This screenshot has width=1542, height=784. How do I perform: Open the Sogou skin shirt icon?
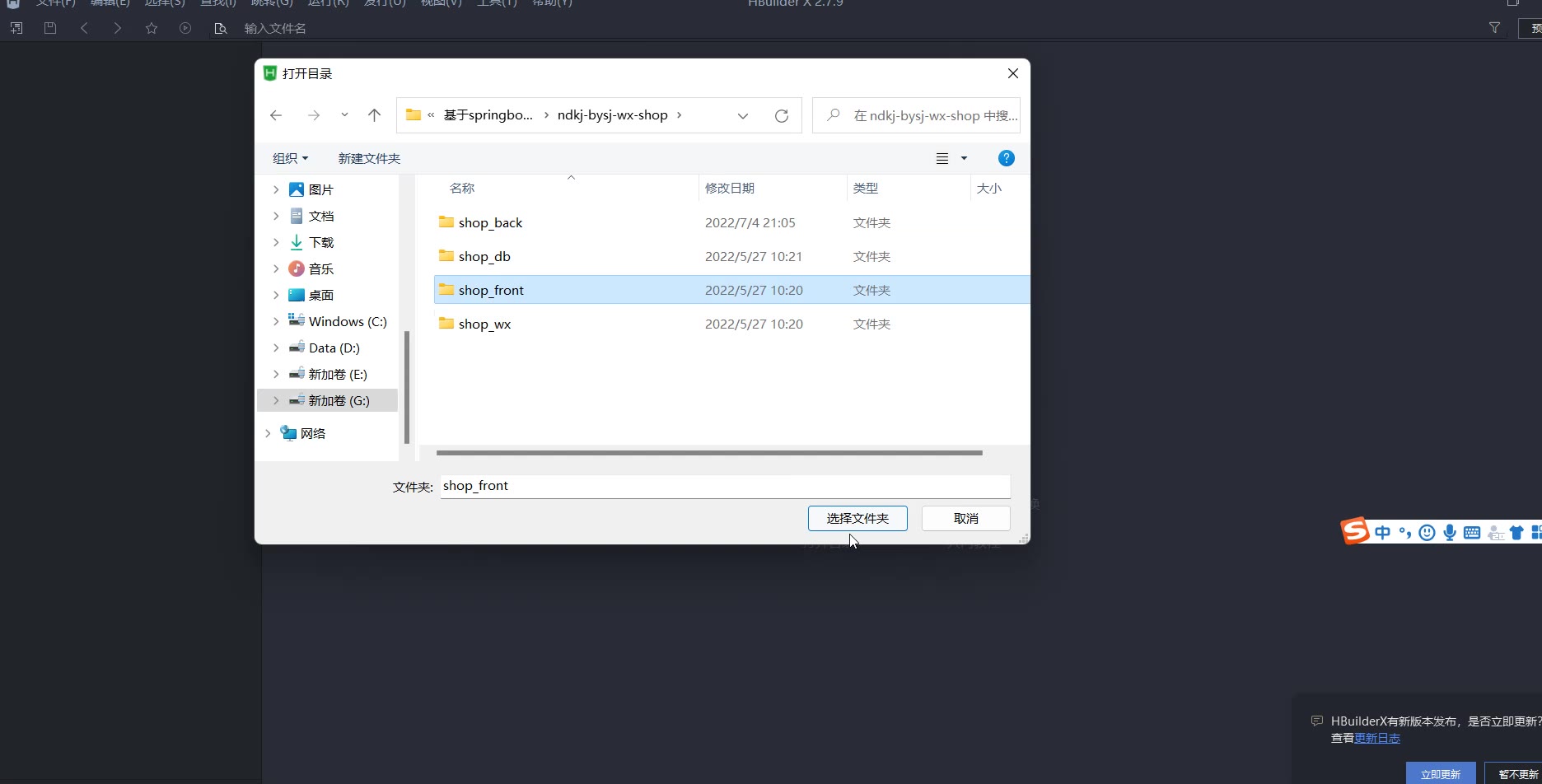click(1516, 533)
